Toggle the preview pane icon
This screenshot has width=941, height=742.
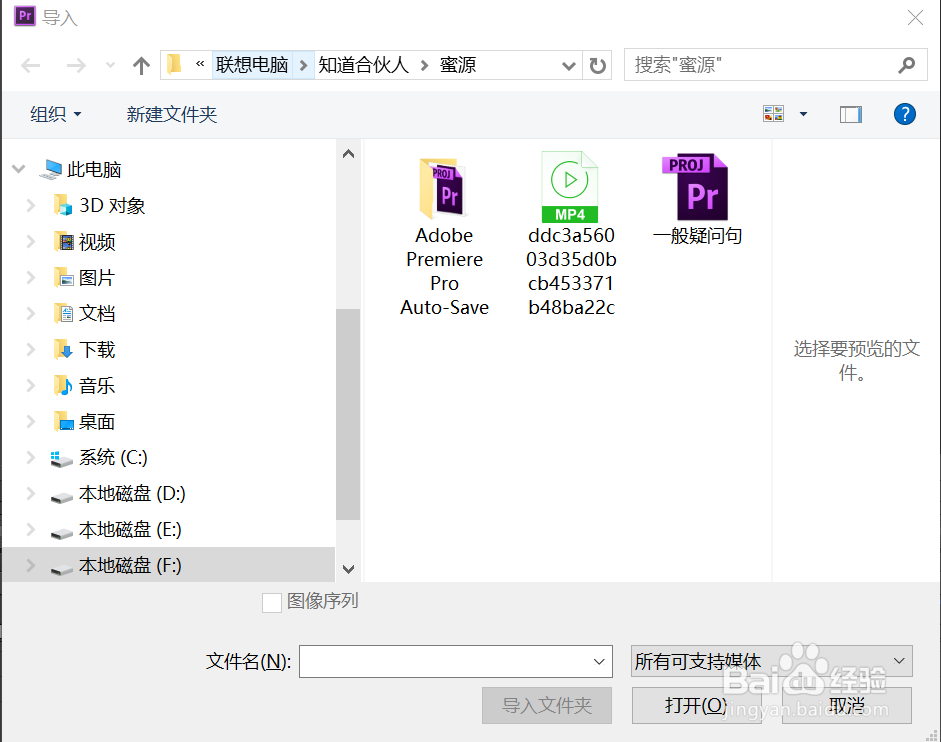coord(850,113)
